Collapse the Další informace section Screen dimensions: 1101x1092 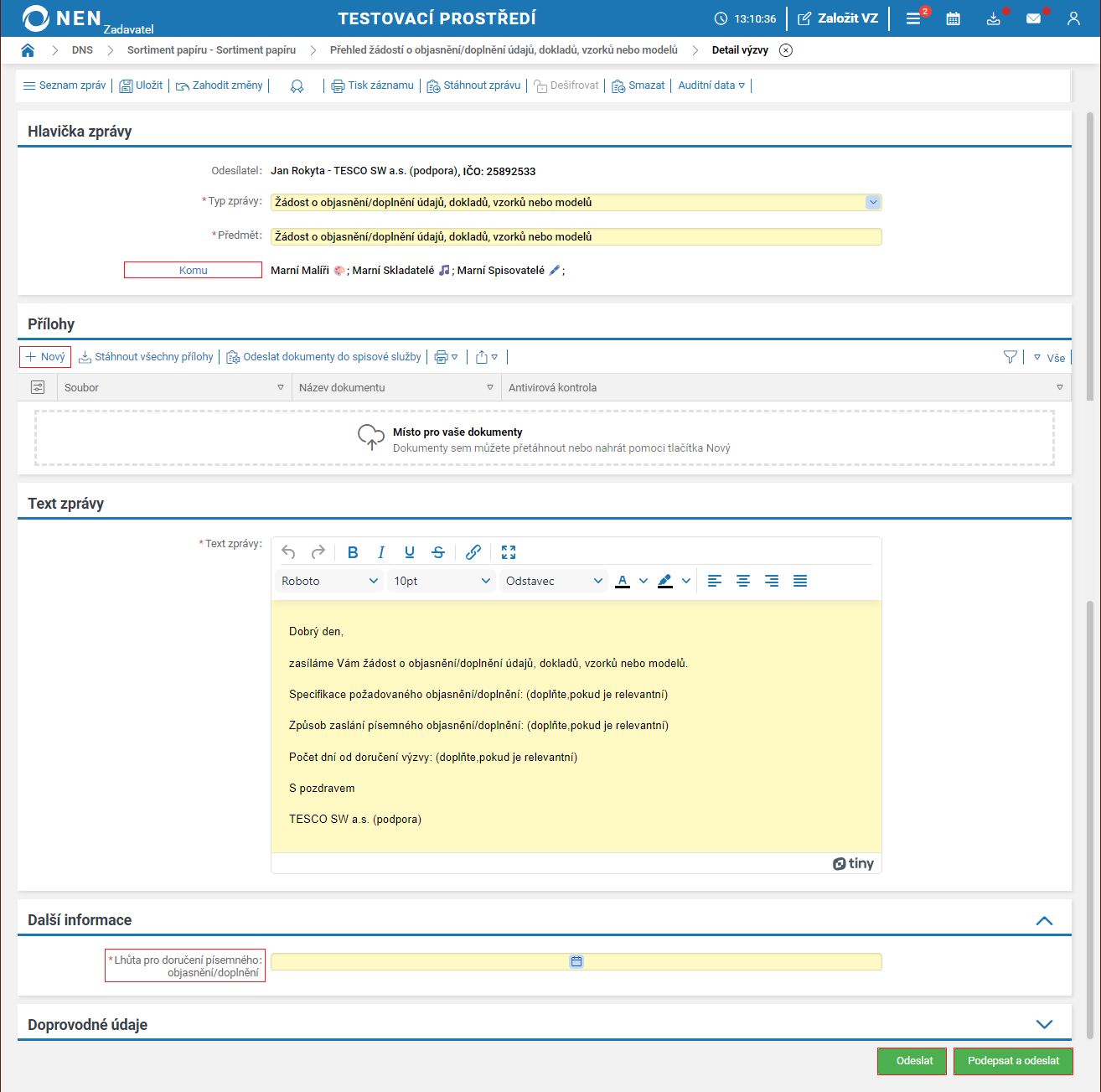(1044, 920)
